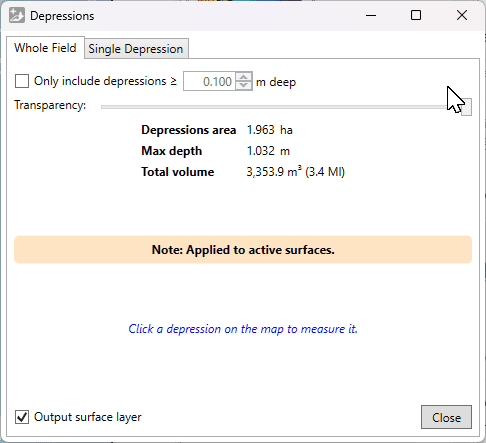
Task: Switch to the Whole Field tab
Action: tap(45, 48)
